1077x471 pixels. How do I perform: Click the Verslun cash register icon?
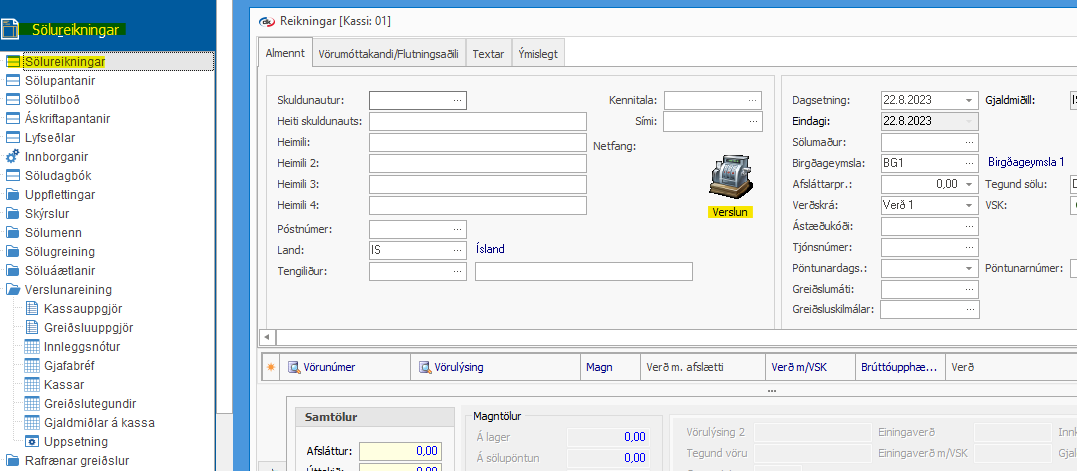pos(729,178)
